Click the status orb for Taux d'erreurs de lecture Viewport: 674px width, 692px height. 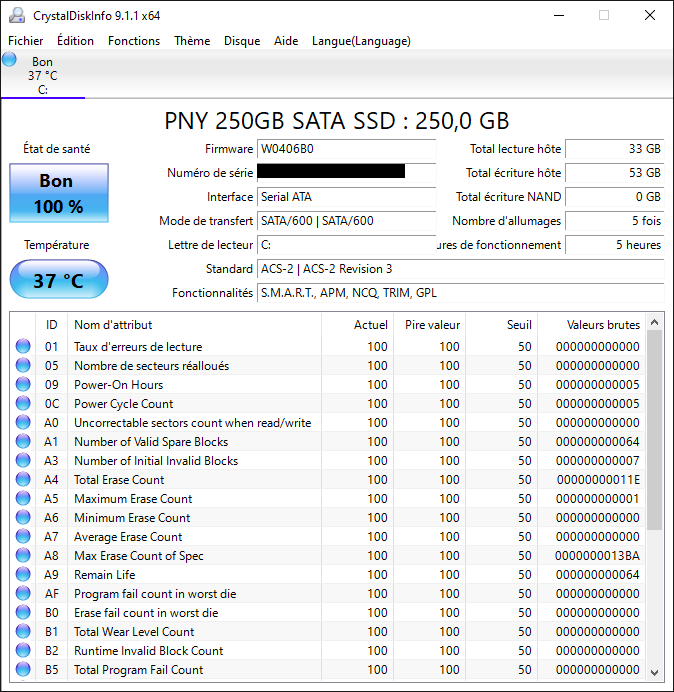pos(23,347)
